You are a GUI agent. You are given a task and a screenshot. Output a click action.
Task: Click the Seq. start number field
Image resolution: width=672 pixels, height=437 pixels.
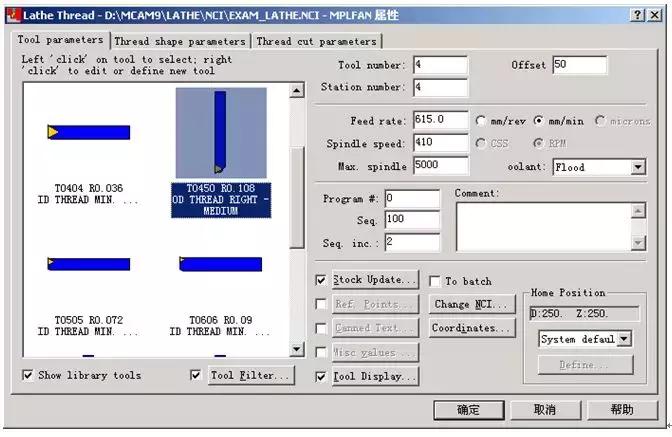(412, 219)
